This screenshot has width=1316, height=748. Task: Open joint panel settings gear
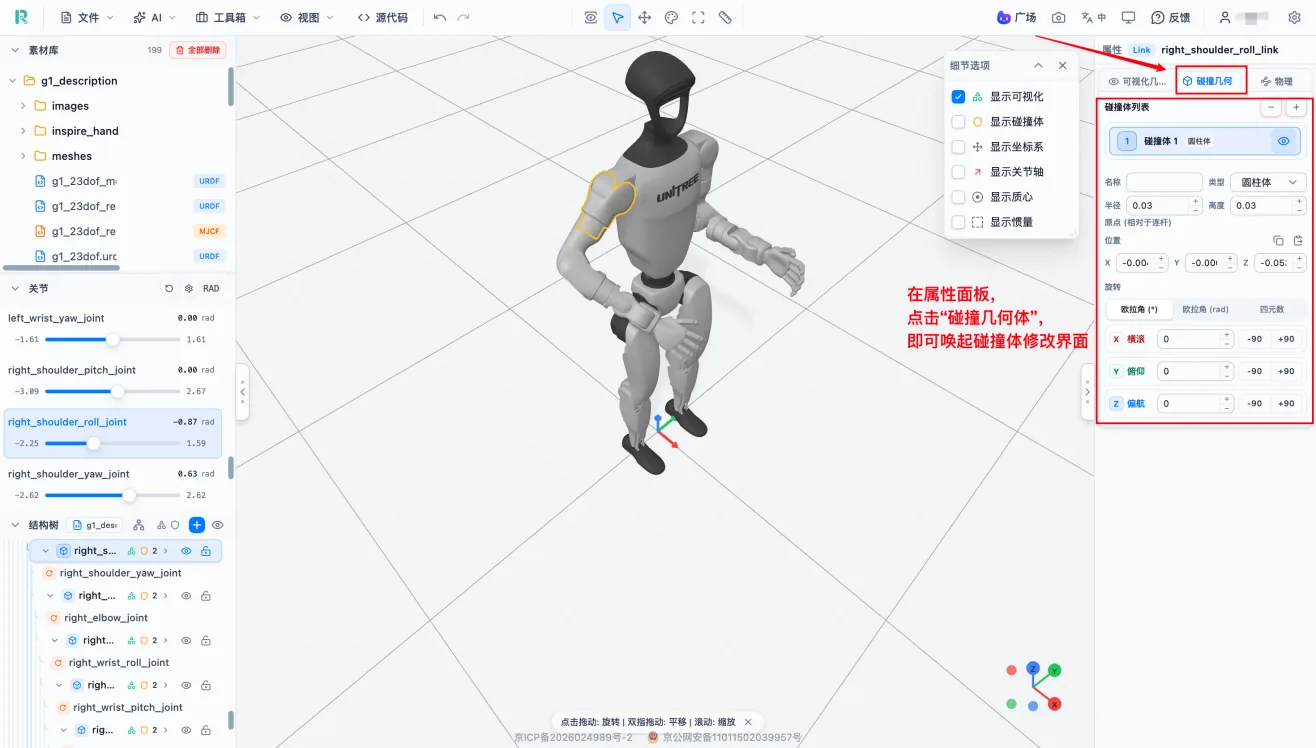(189, 288)
